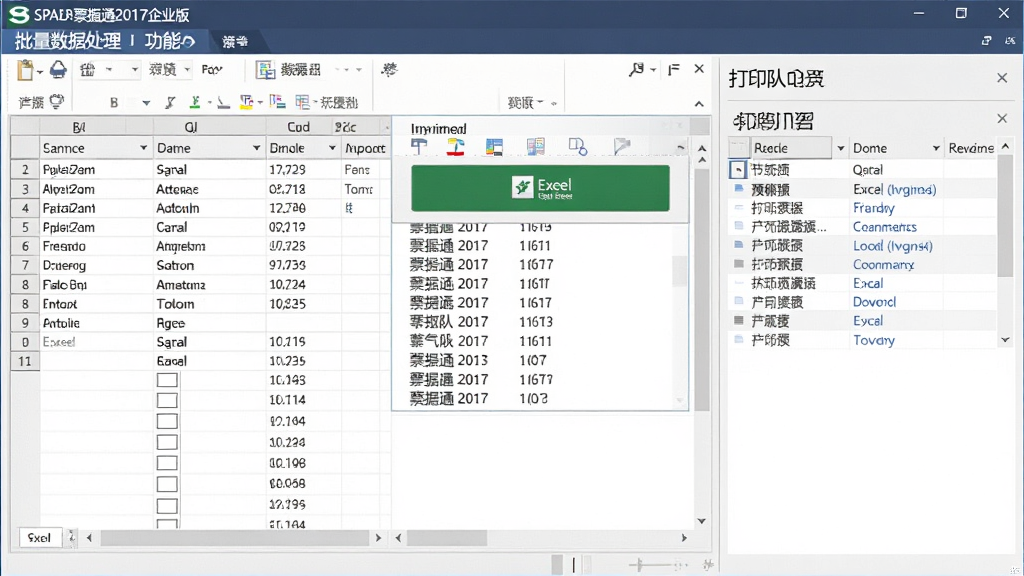Open the dropdown arrow next to bold
This screenshot has width=1024, height=576.
(146, 103)
